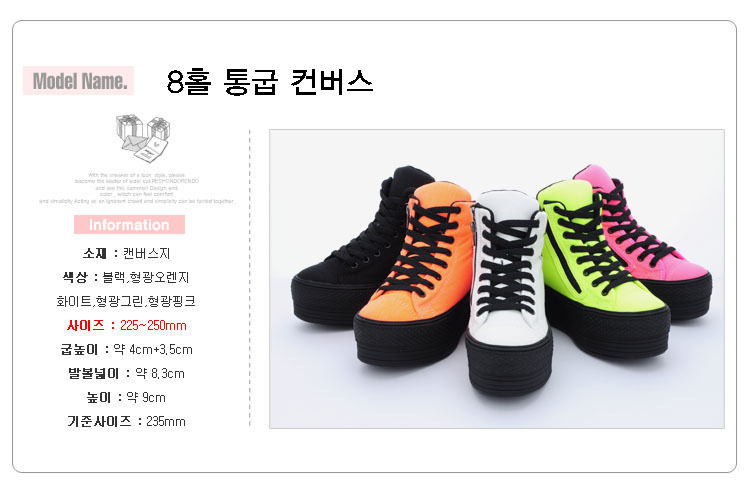Click the black stripe on the green sneaker

[x=563, y=248]
